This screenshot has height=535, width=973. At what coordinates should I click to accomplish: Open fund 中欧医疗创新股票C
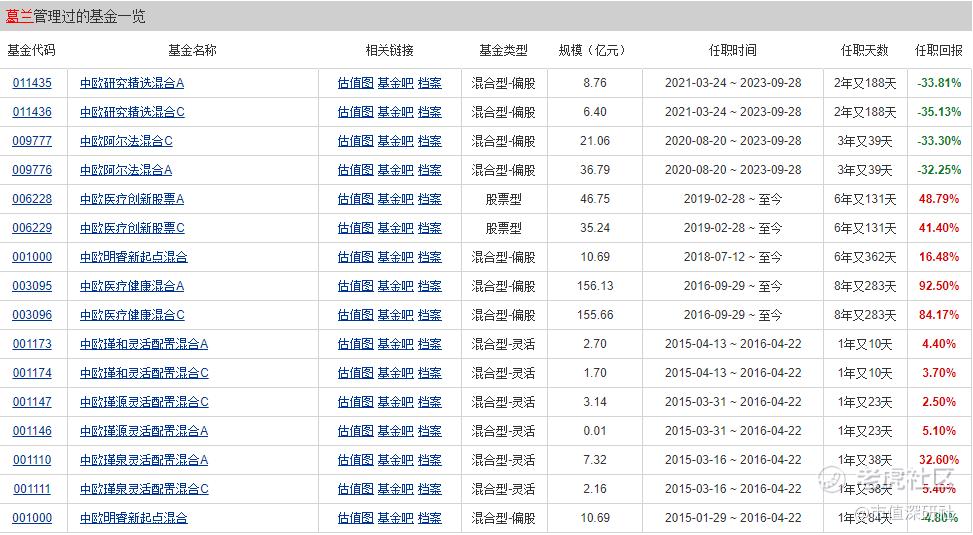pos(132,228)
